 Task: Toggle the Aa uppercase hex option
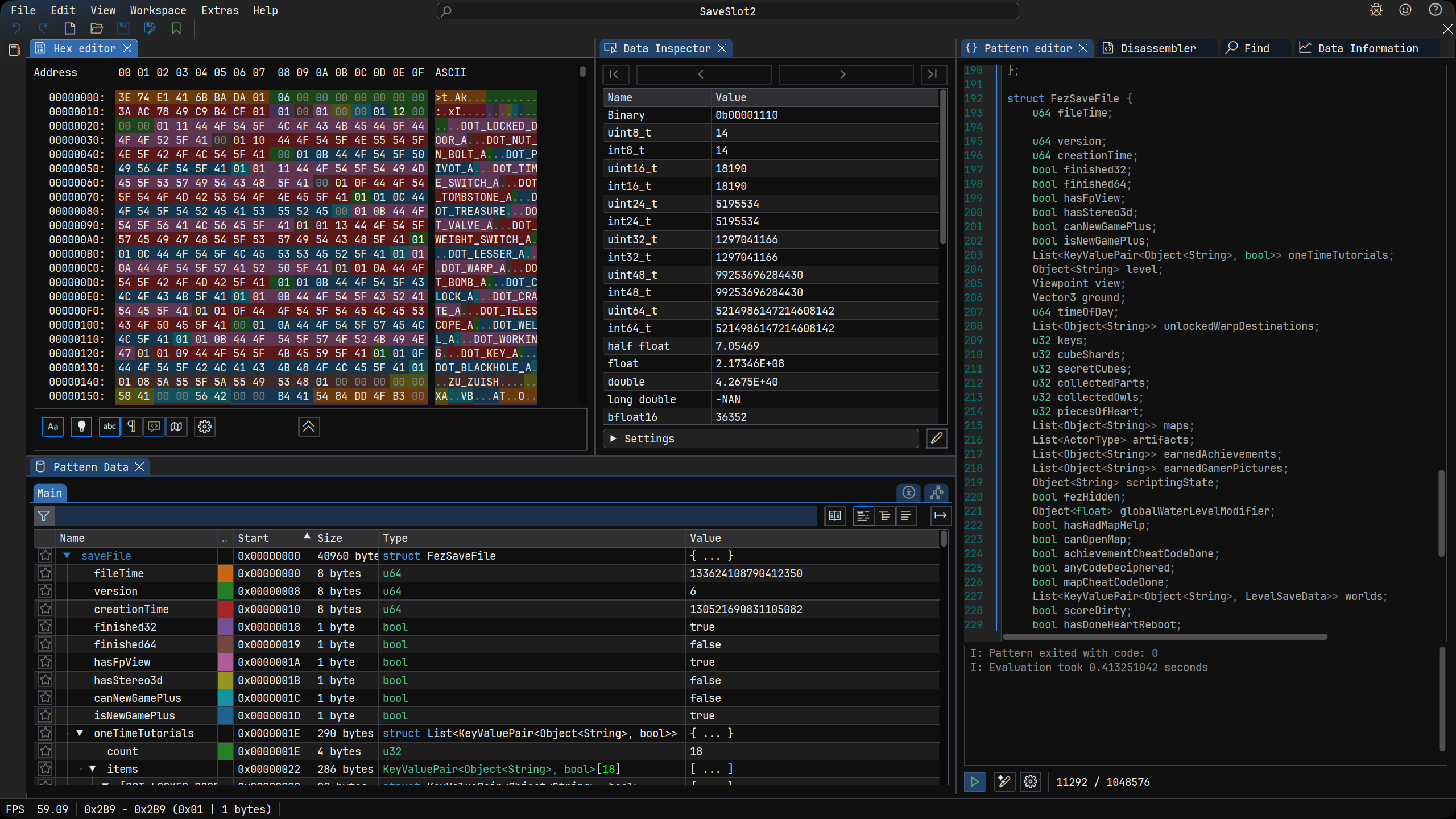pos(53,427)
